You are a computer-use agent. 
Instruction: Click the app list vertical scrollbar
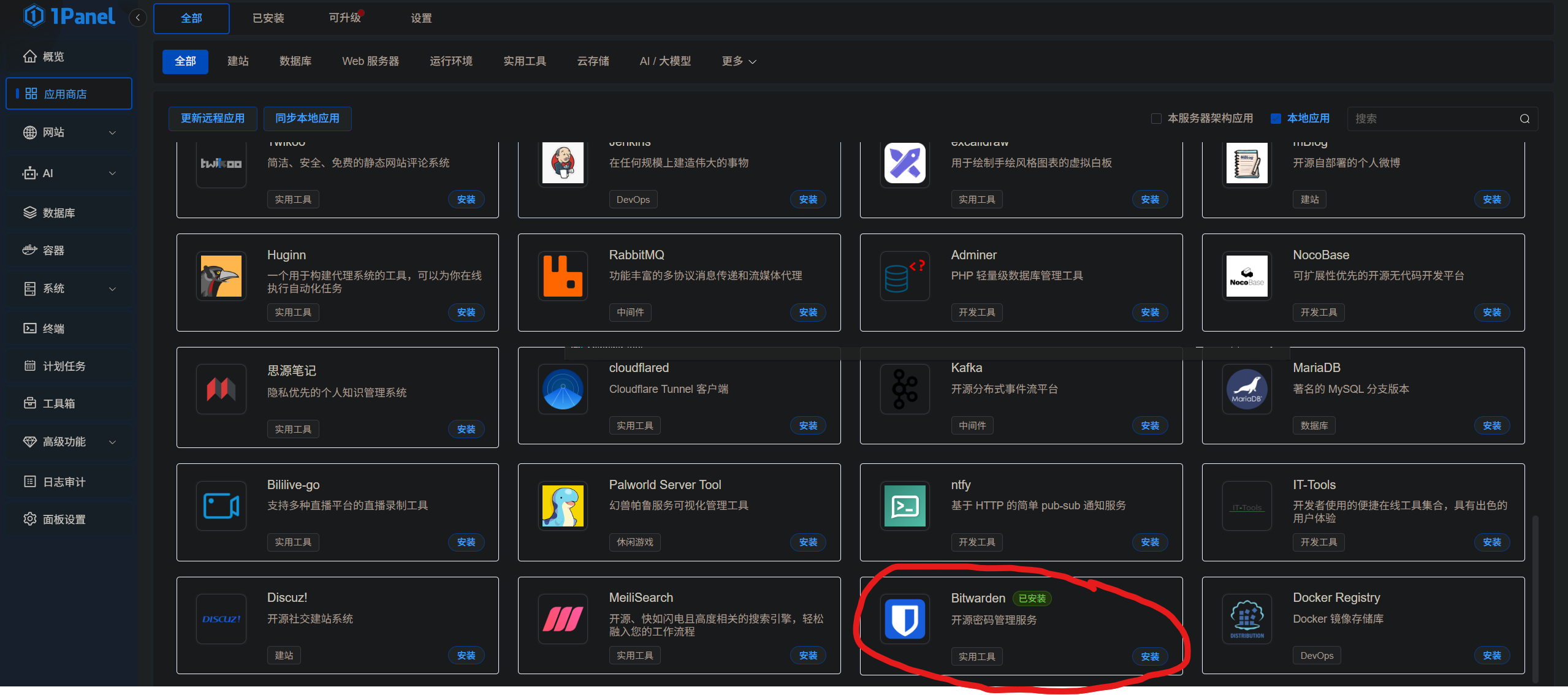pos(1535,598)
